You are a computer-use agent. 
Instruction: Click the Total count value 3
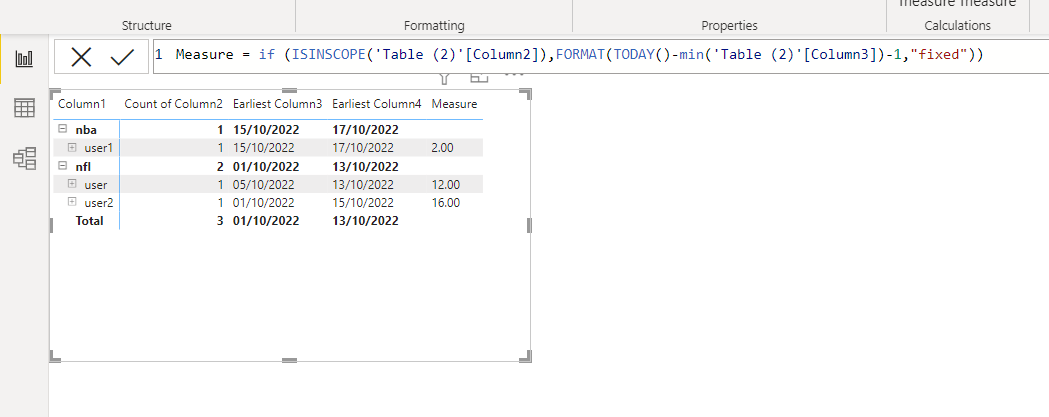coord(219,220)
